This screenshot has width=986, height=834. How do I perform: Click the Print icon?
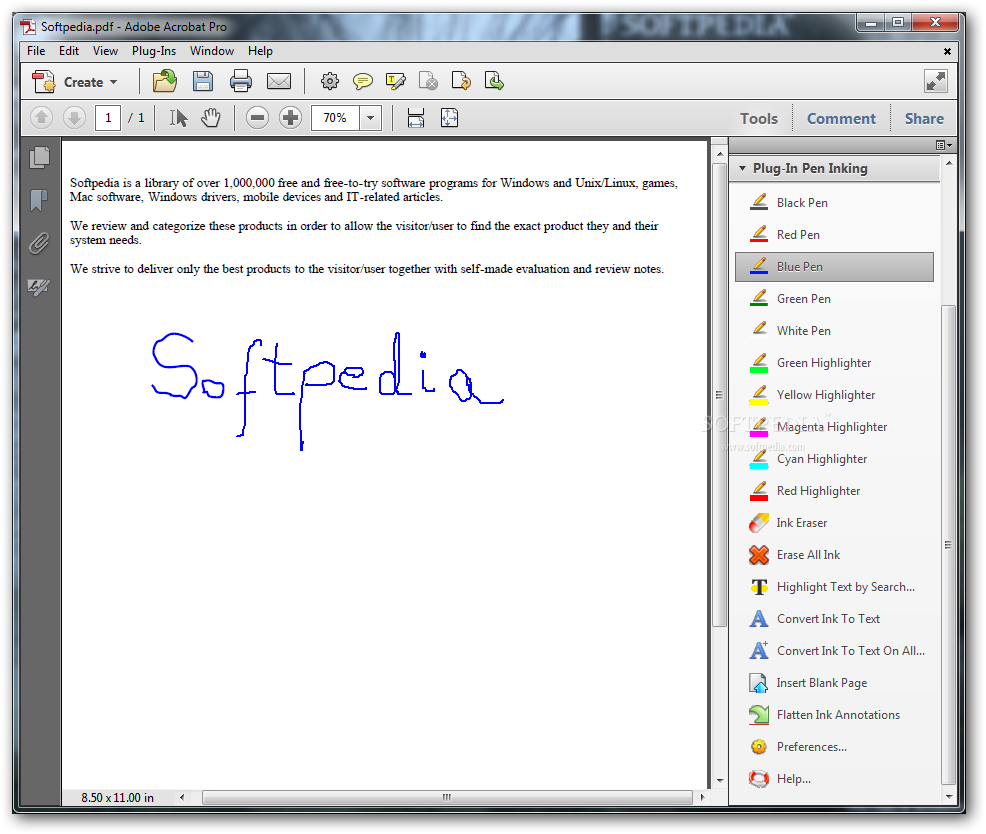pyautogui.click(x=241, y=81)
